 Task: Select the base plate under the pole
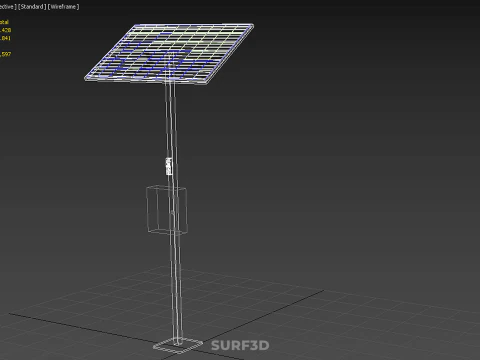(178, 346)
